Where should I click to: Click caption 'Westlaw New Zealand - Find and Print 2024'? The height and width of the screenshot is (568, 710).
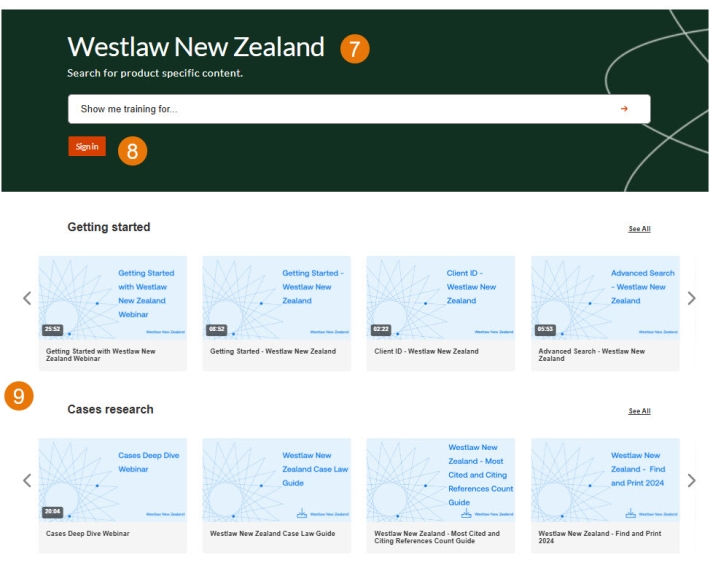[x=600, y=537]
